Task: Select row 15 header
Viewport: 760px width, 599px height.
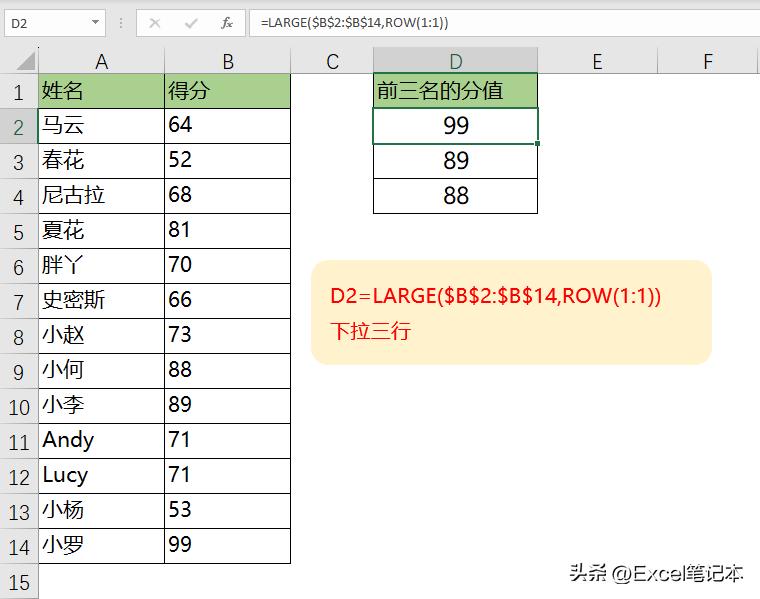Action: coord(19,582)
